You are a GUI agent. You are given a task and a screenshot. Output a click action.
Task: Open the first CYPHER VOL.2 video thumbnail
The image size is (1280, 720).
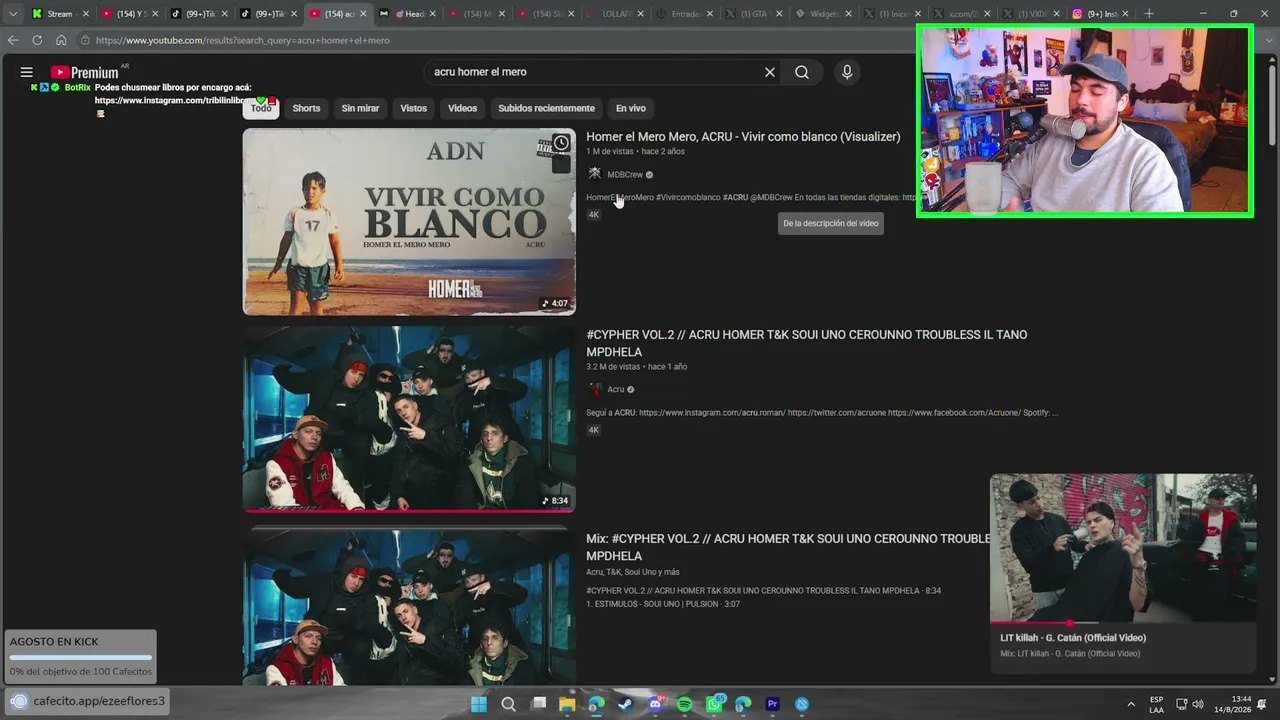point(409,420)
